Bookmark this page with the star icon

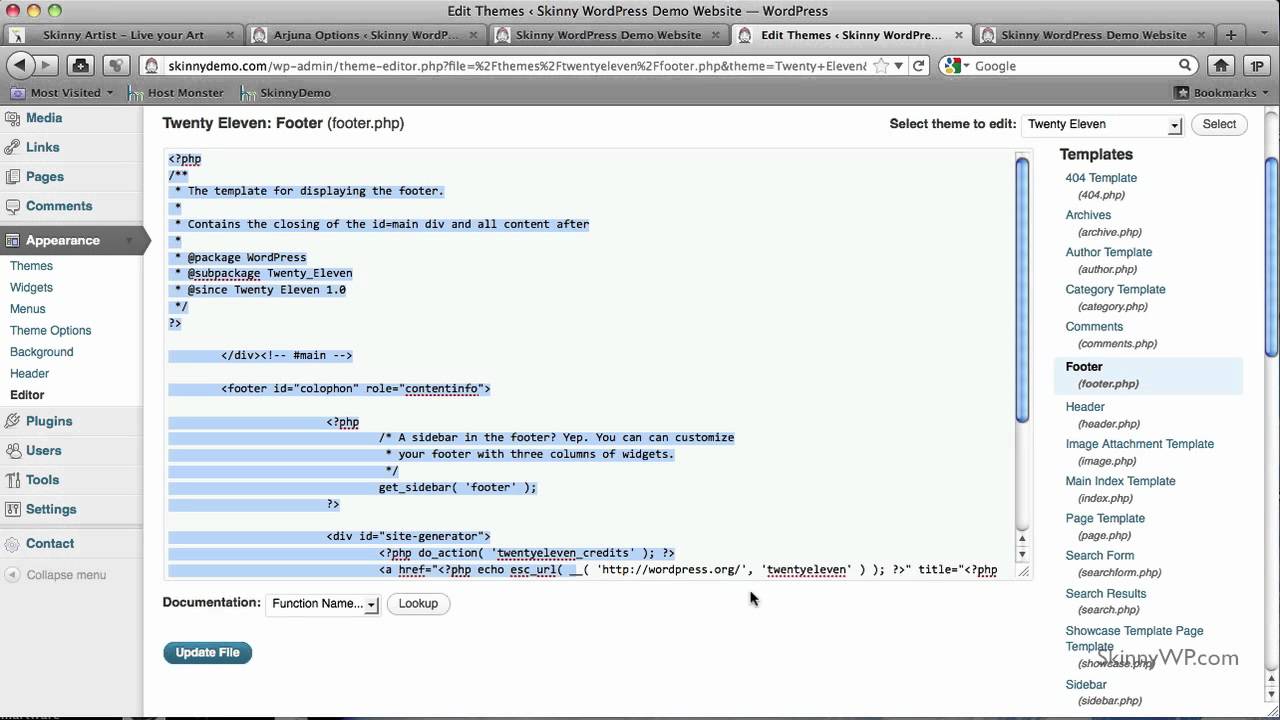pos(881,66)
